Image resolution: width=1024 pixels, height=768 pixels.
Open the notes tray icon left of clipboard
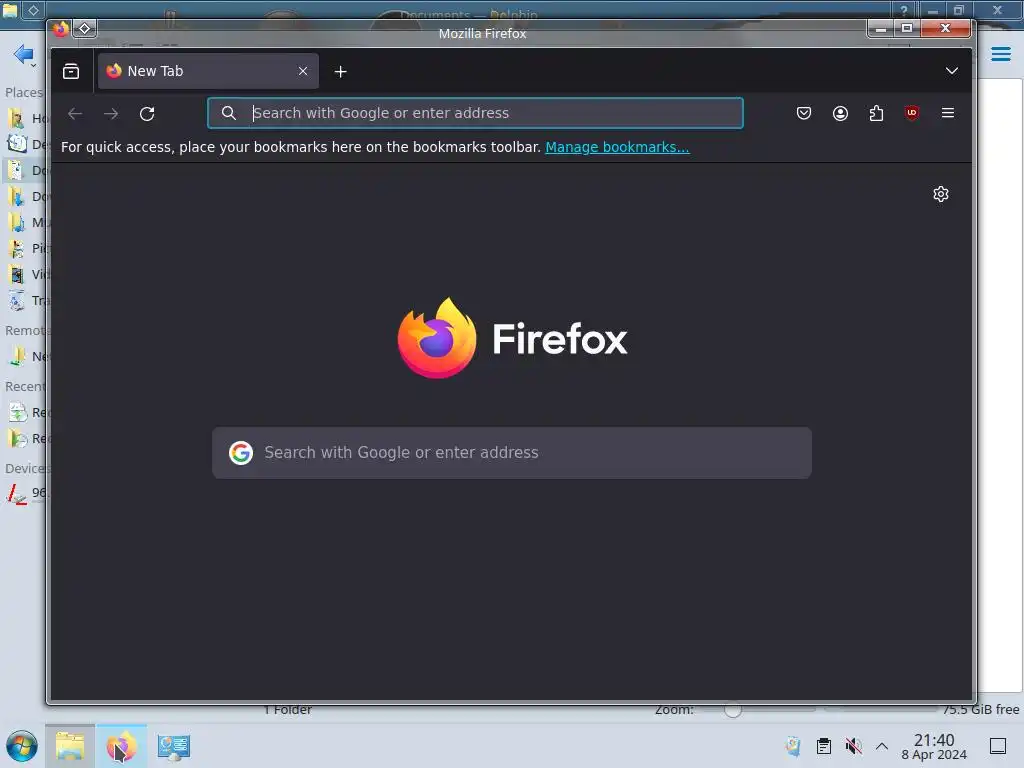pos(793,746)
